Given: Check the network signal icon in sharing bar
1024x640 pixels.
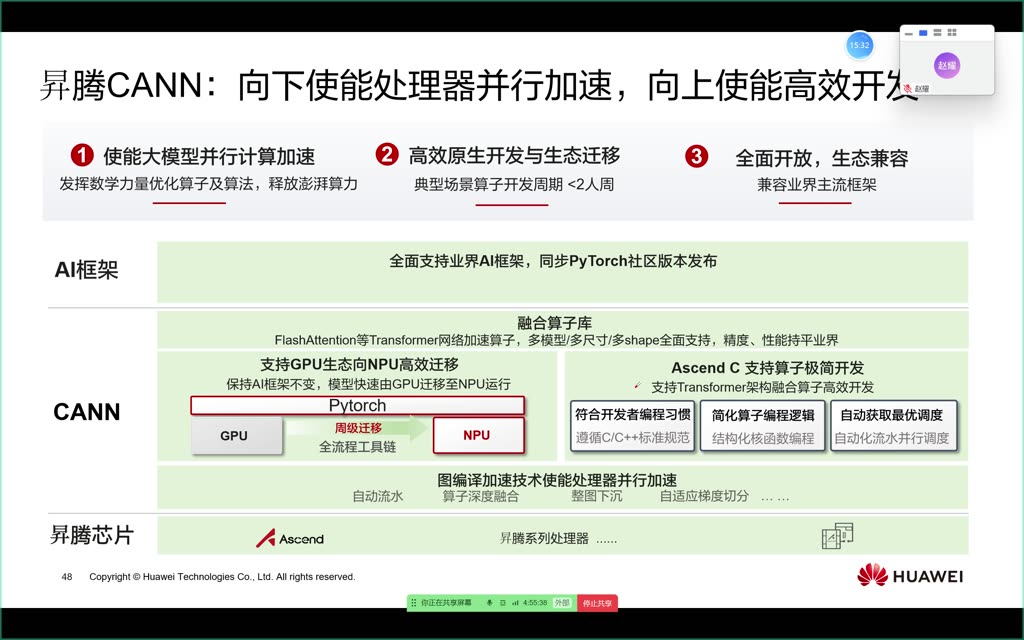Looking at the screenshot, I should (x=515, y=603).
